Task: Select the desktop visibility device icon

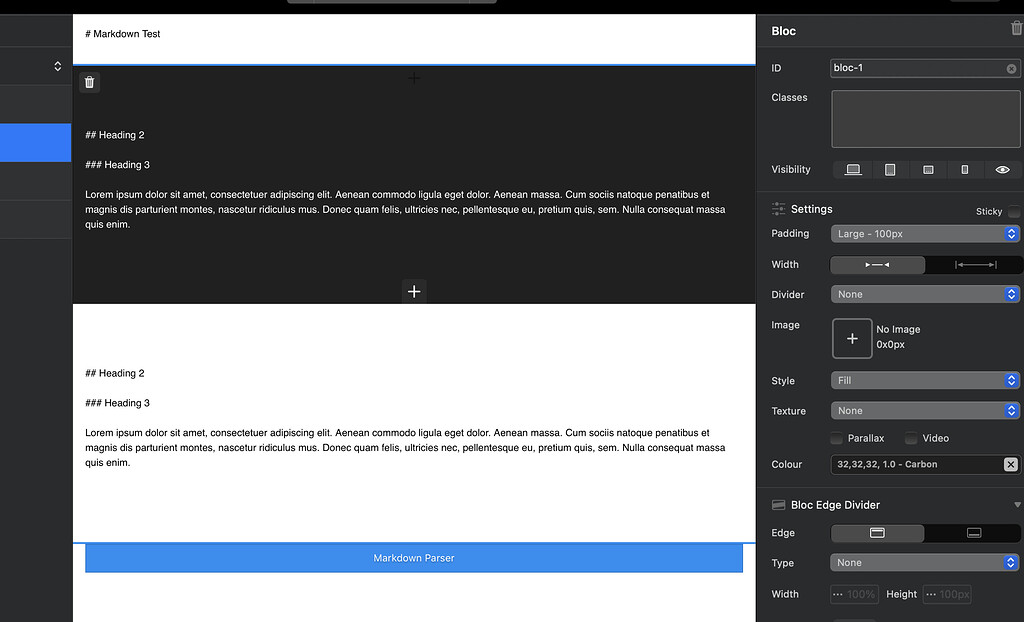Action: (x=852, y=169)
